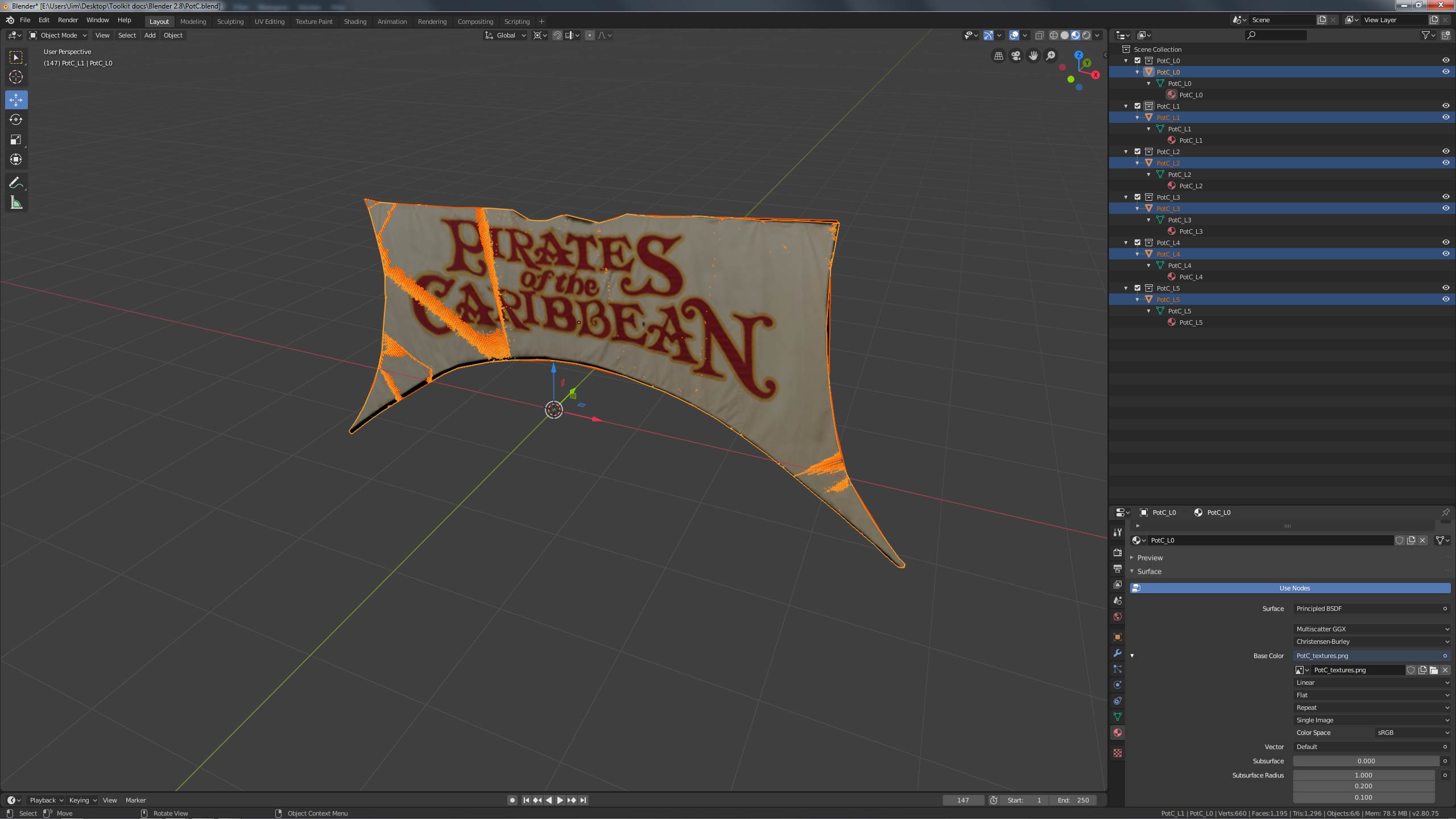Hide the PotC_L3 object with eye icon
This screenshot has height=819, width=1456.
pos(1445,208)
